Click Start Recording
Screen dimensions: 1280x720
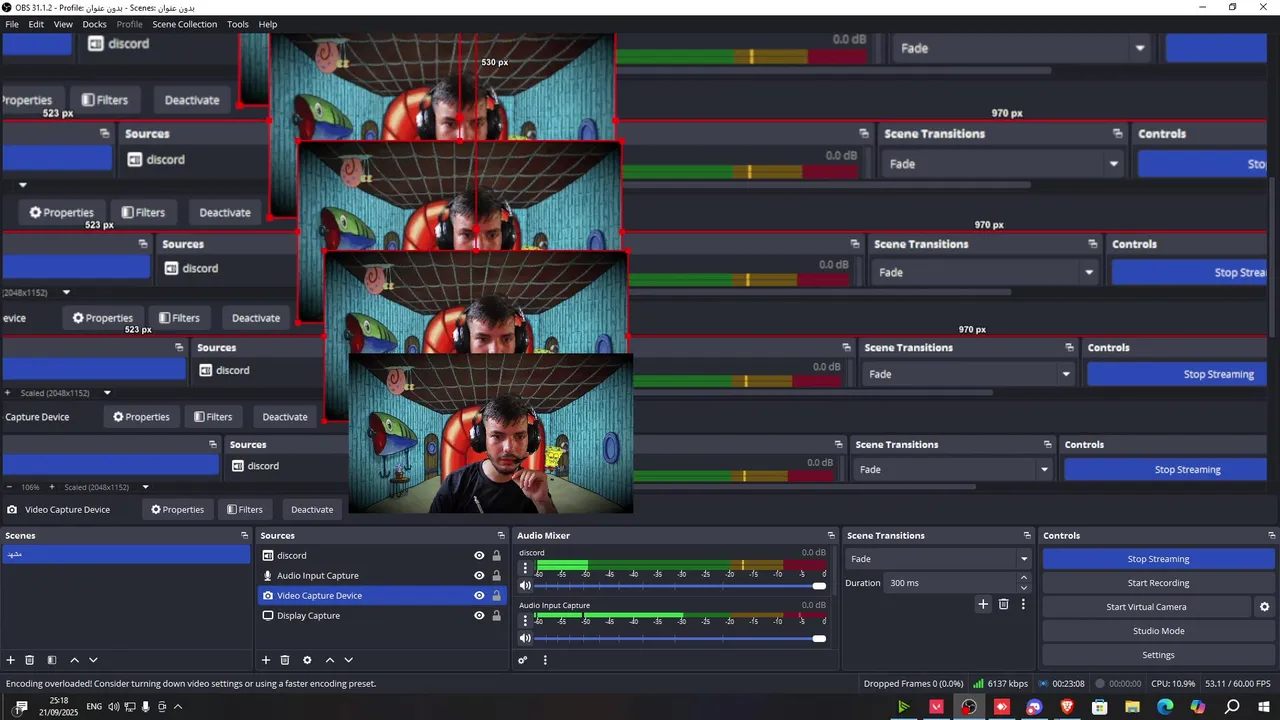click(x=1158, y=583)
